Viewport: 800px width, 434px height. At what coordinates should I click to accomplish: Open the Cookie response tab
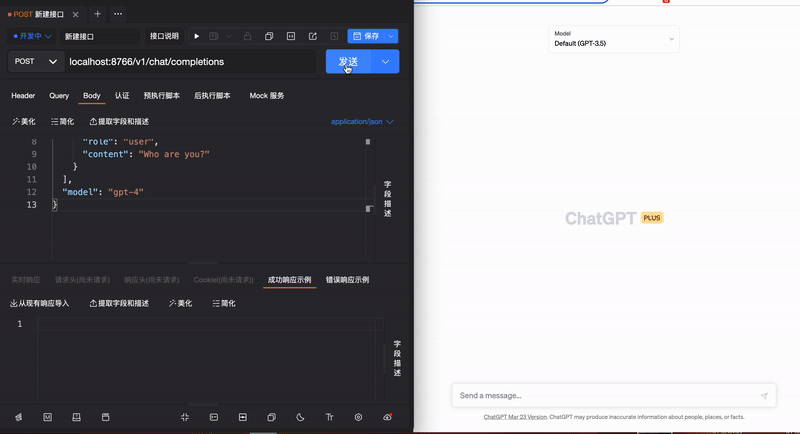[223, 279]
